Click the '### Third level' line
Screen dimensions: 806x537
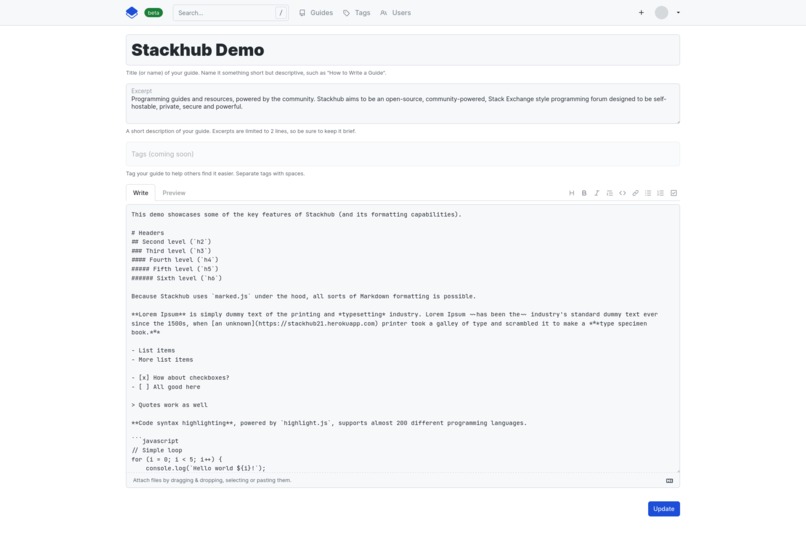coord(171,251)
